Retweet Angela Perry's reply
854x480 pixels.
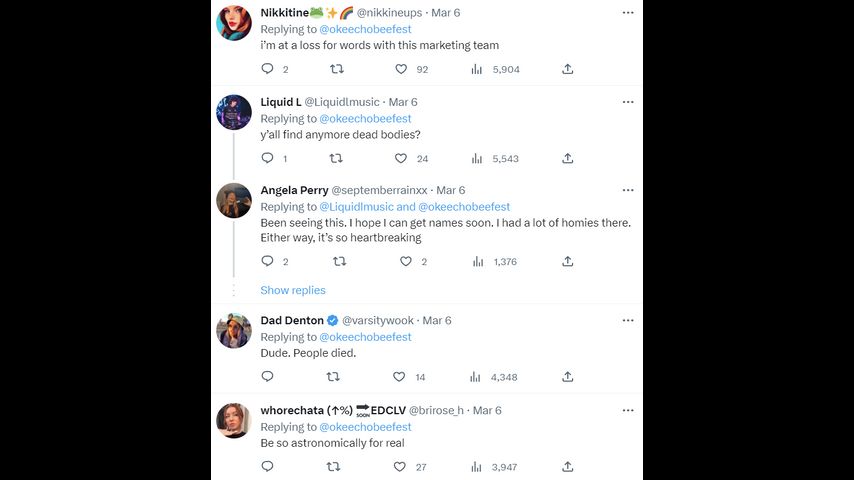click(x=339, y=261)
